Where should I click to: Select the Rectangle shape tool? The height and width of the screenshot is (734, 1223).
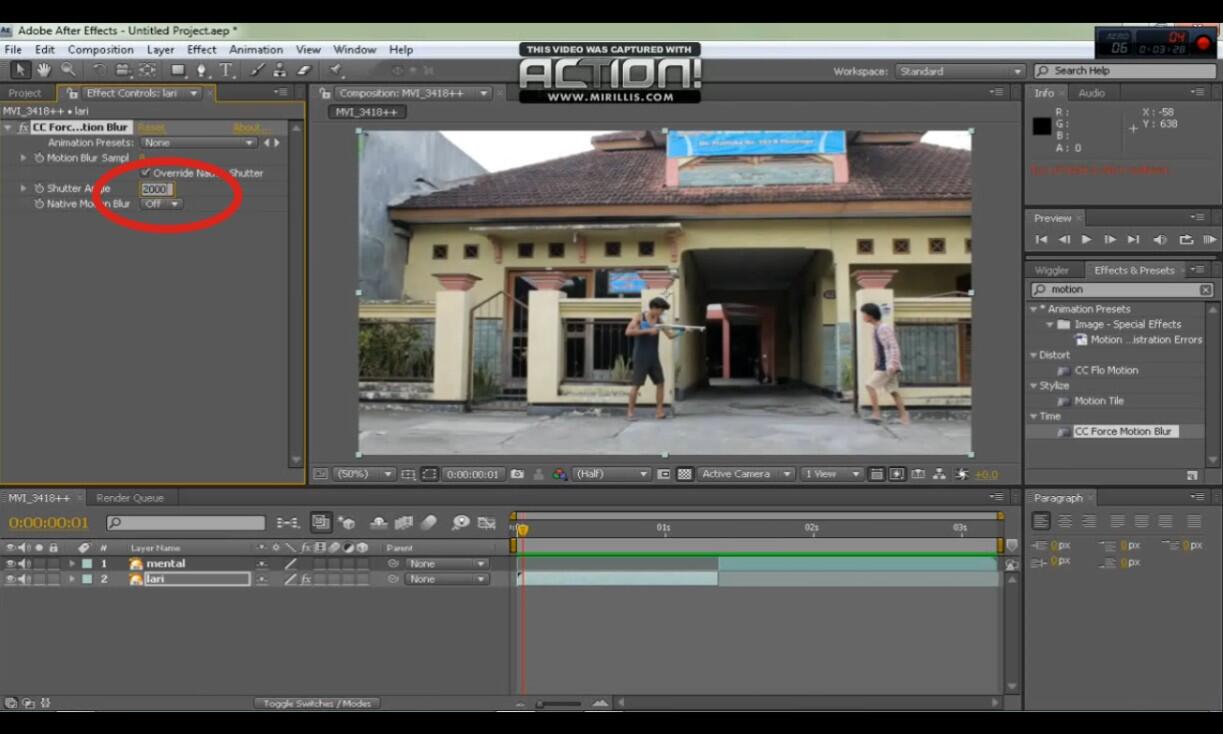(177, 70)
